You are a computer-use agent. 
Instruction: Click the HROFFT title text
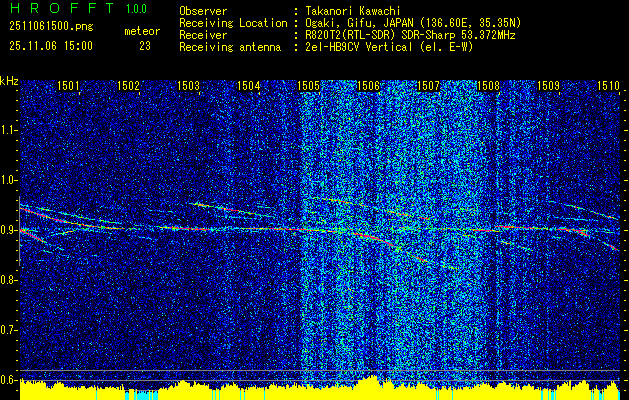point(62,8)
